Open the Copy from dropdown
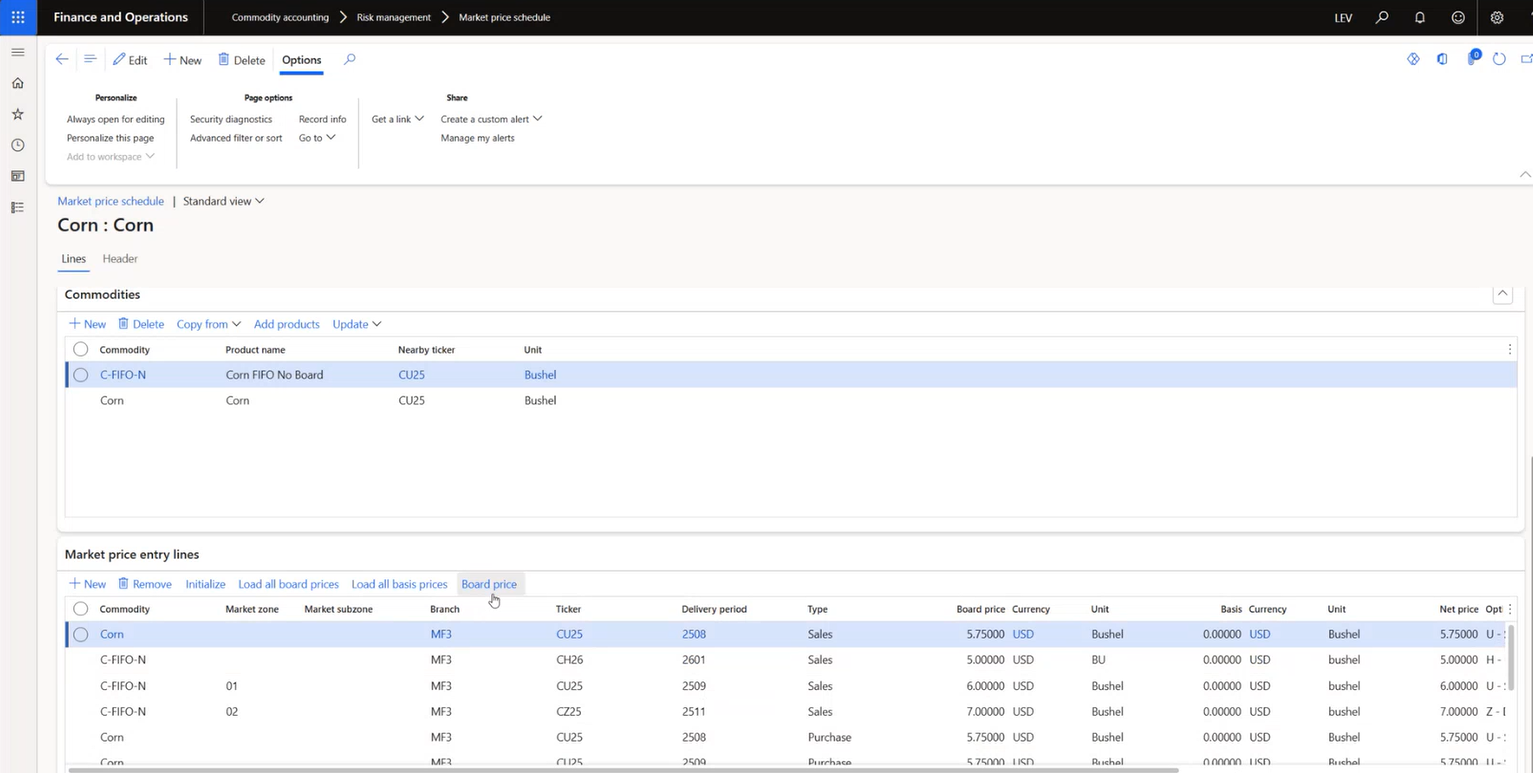Image resolution: width=1533 pixels, height=773 pixels. [208, 324]
